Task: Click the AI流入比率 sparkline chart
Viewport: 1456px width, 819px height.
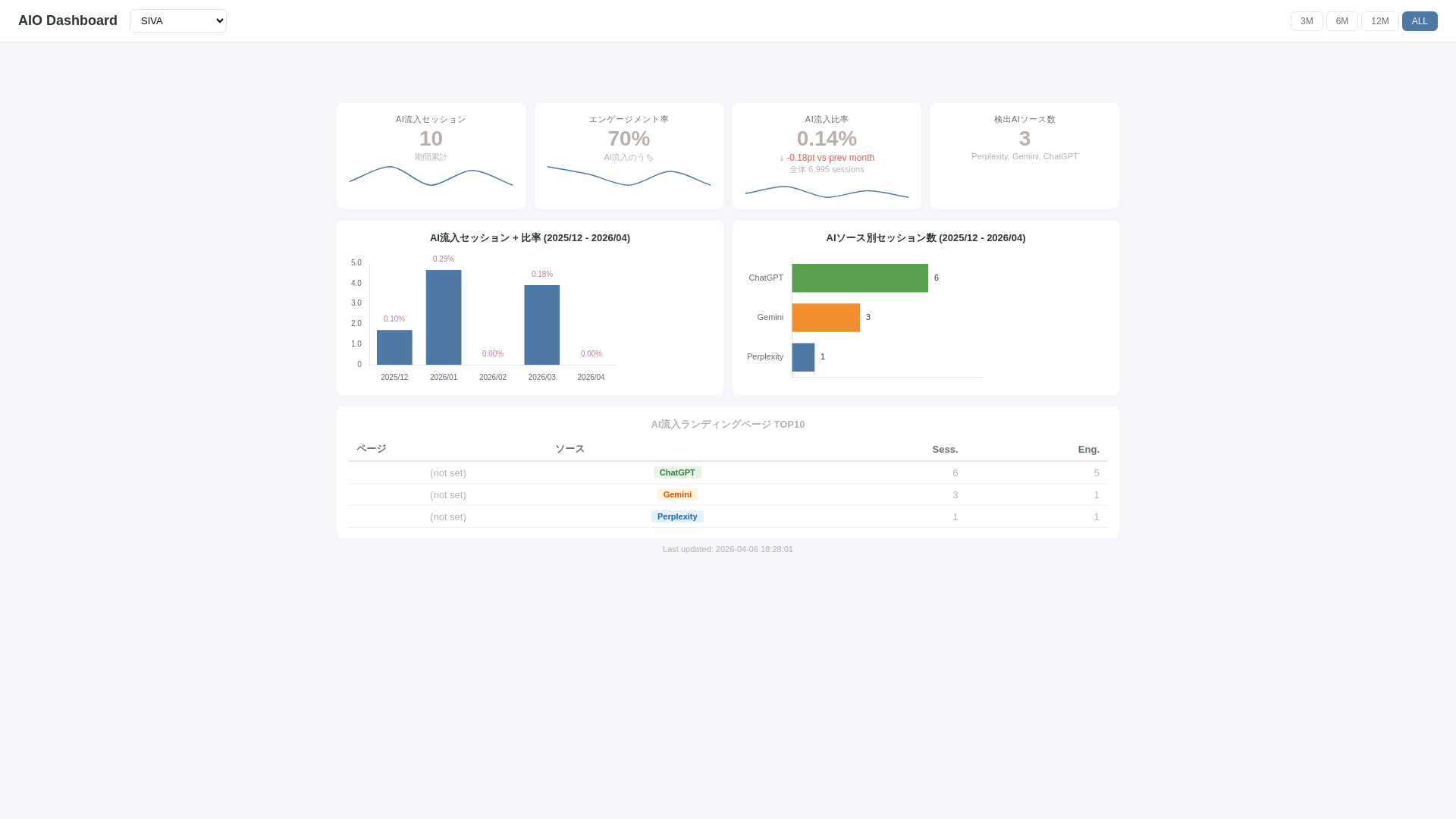Action: pyautogui.click(x=827, y=192)
